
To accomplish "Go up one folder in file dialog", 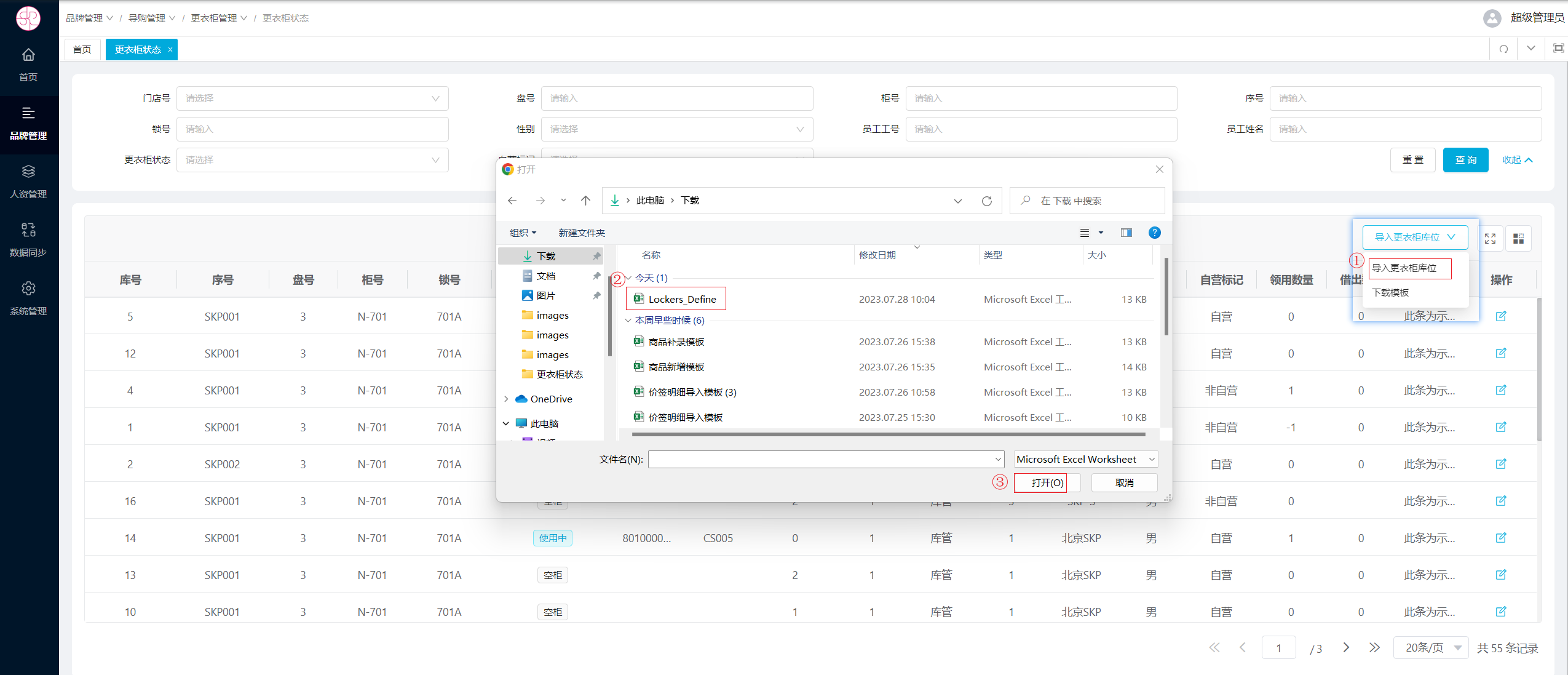I will pyautogui.click(x=585, y=201).
